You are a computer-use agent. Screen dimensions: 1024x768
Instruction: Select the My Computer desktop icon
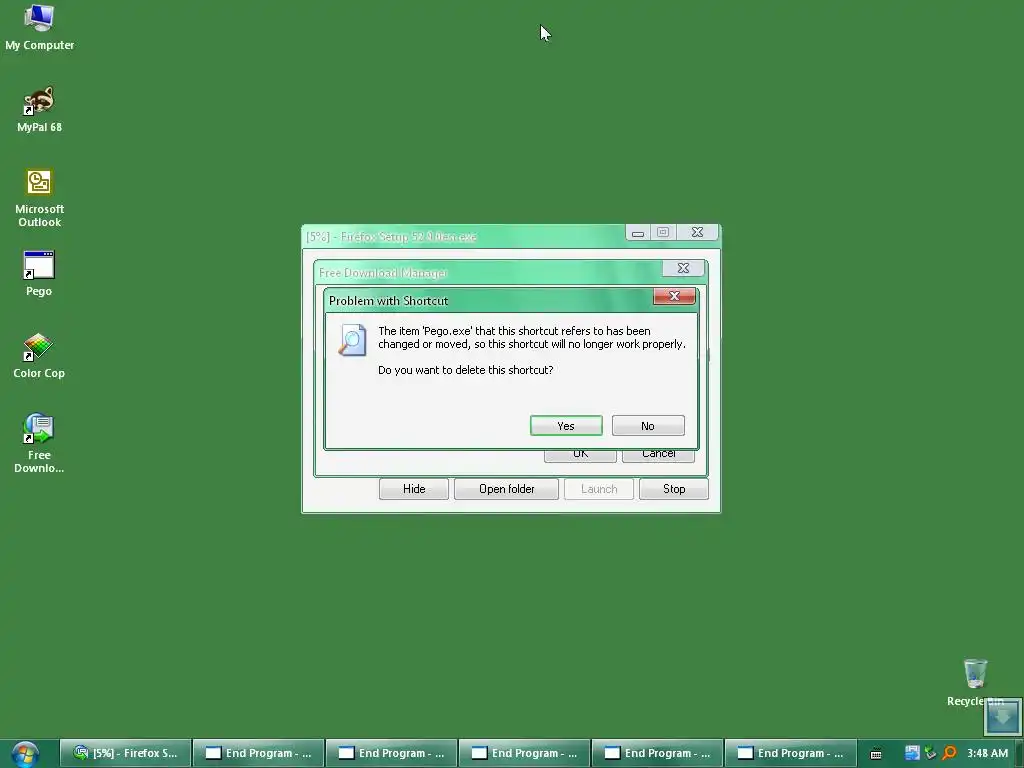pyautogui.click(x=39, y=27)
